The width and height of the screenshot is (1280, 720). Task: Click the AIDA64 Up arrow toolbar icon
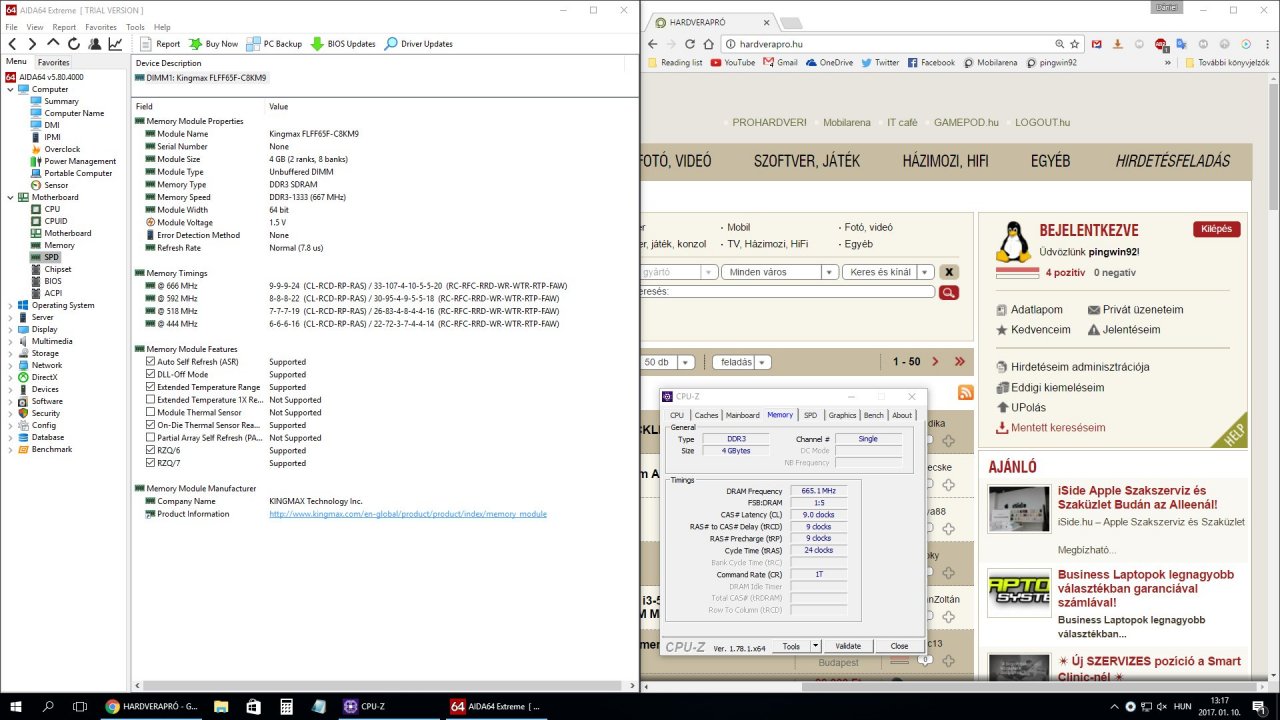click(x=53, y=44)
